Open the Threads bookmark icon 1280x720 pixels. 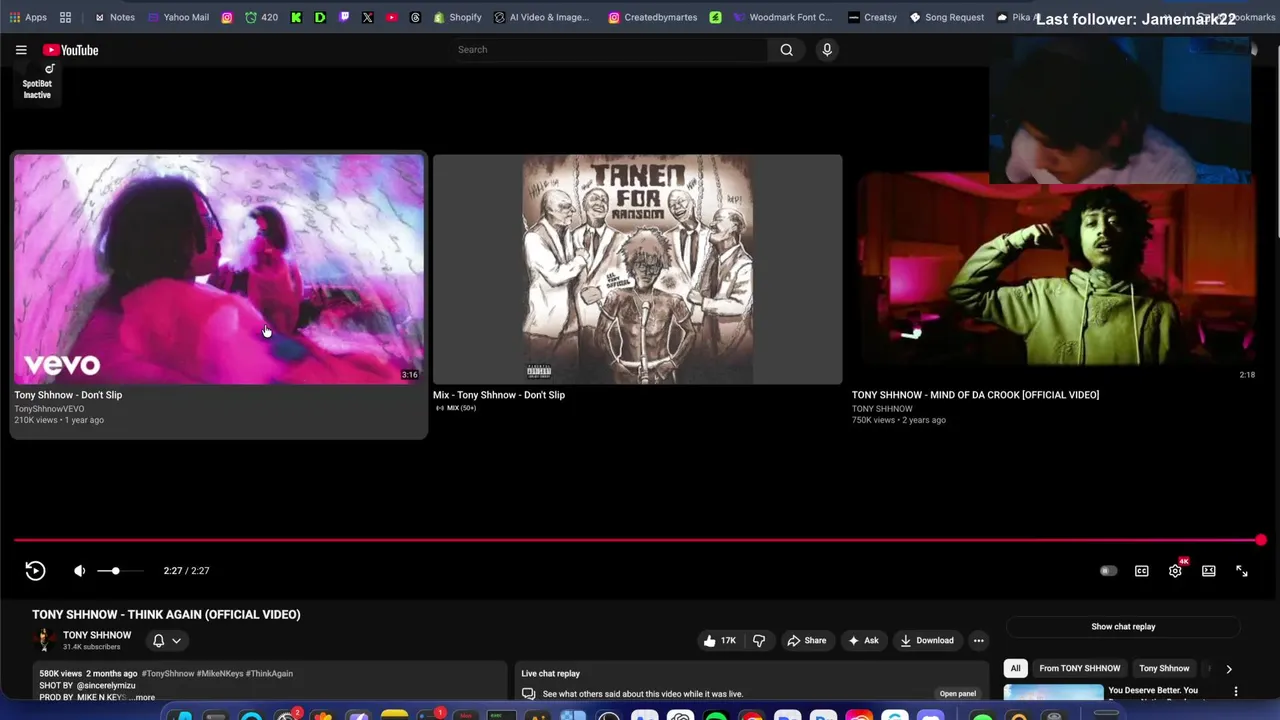[x=415, y=17]
